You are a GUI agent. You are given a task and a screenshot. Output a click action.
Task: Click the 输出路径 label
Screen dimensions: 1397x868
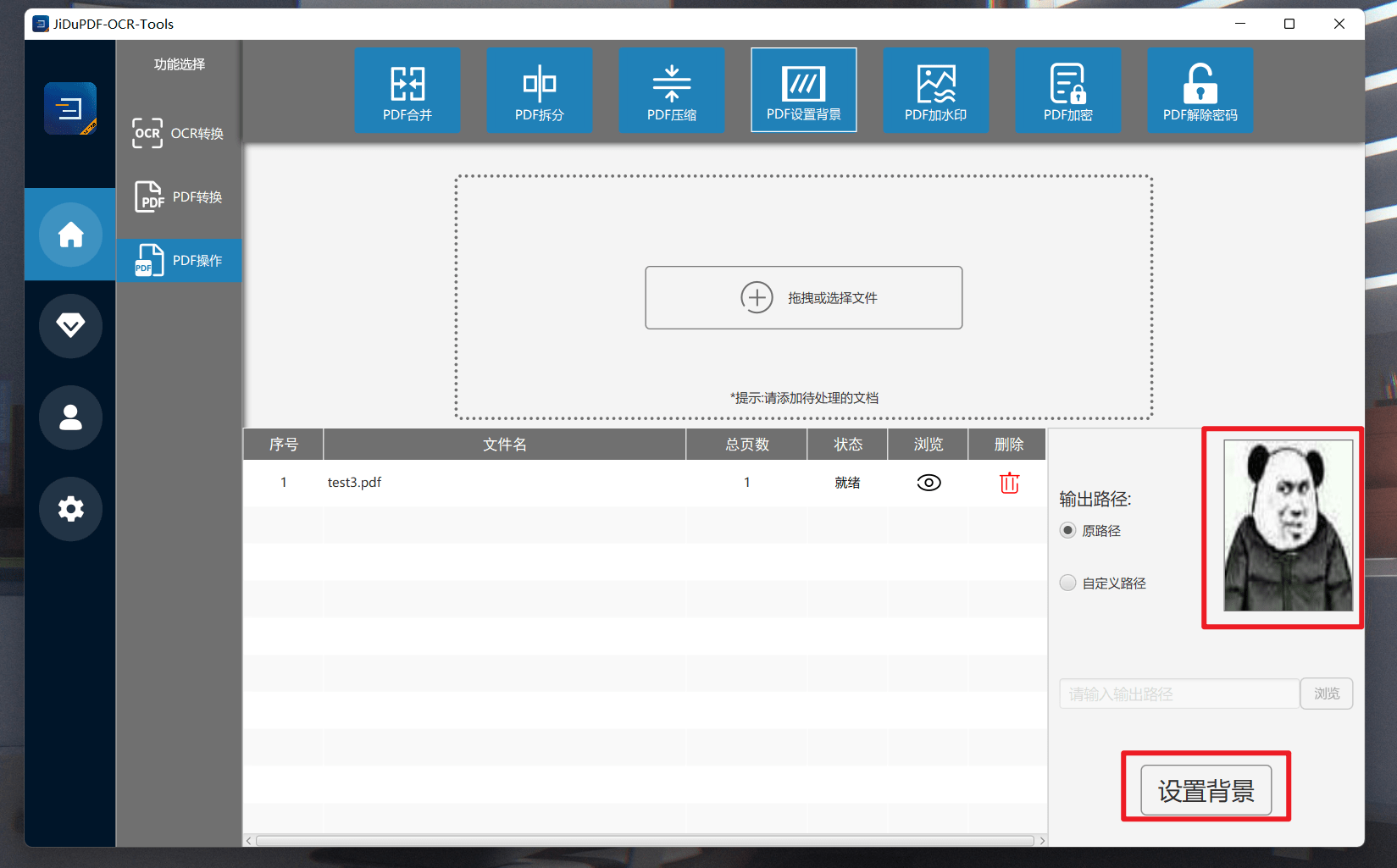1095,499
